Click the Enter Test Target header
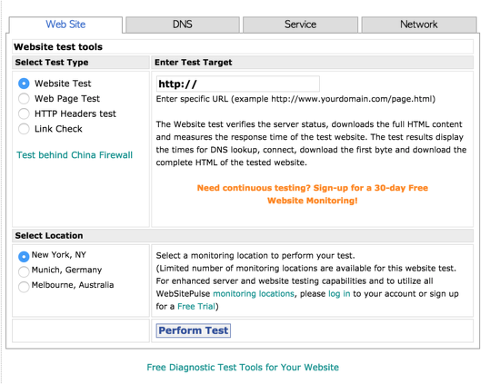 [x=193, y=62]
